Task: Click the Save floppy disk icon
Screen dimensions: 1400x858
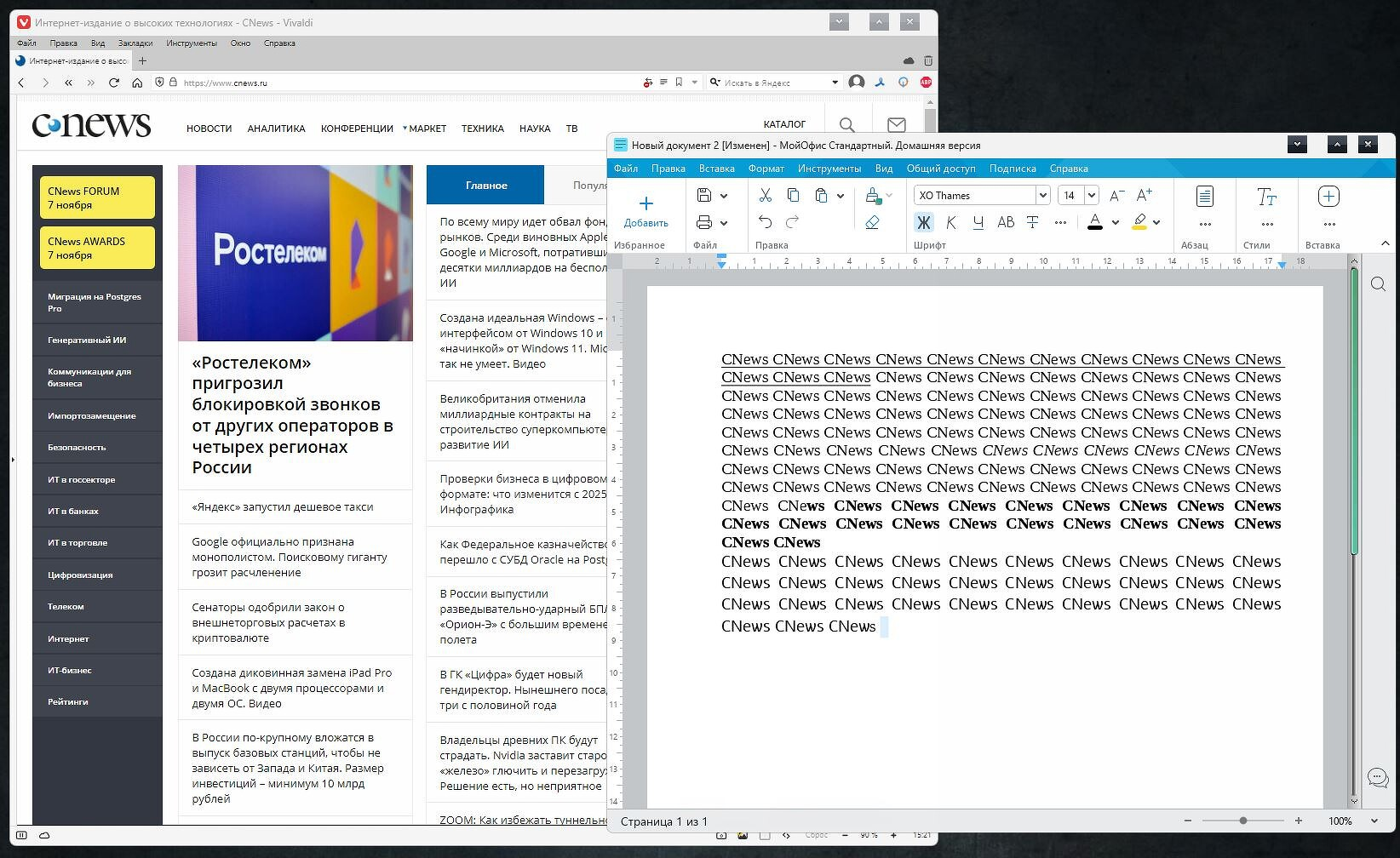Action: pyautogui.click(x=704, y=195)
